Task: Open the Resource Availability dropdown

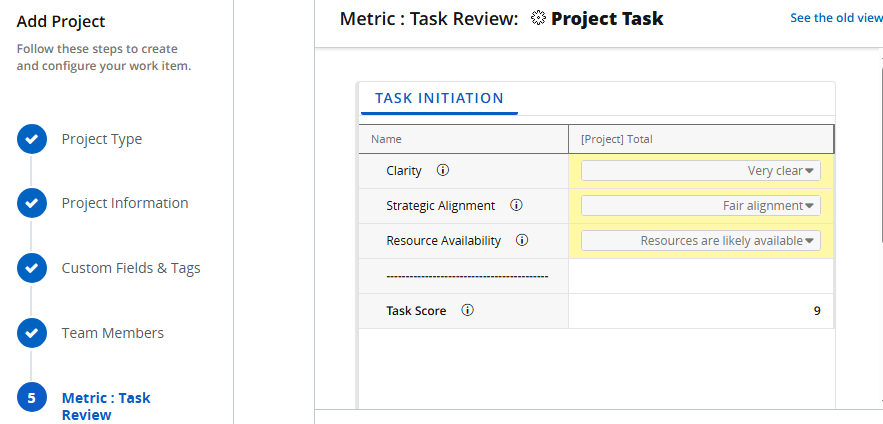Action: pos(701,241)
